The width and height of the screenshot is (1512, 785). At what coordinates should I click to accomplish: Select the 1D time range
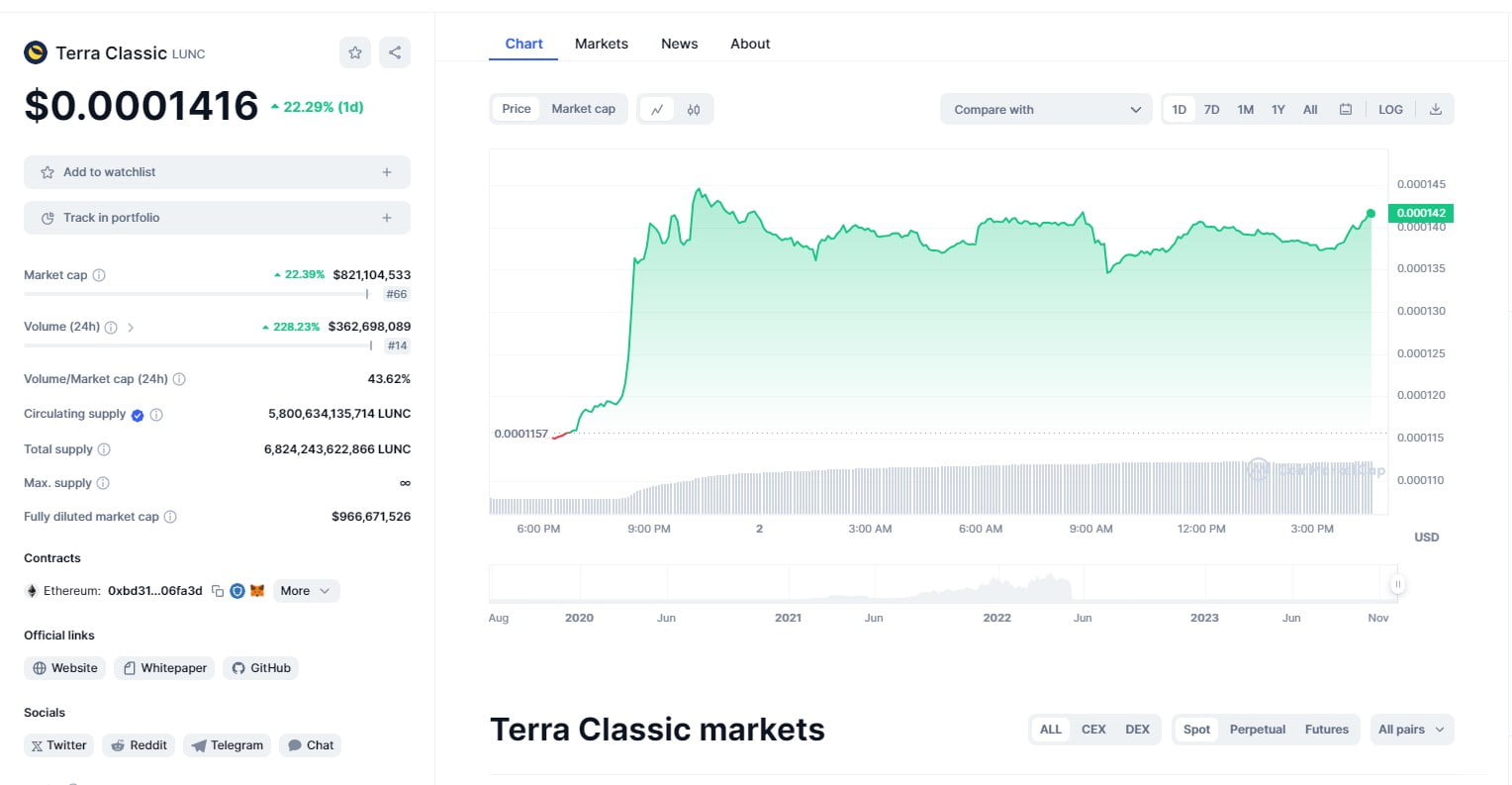tap(1180, 109)
